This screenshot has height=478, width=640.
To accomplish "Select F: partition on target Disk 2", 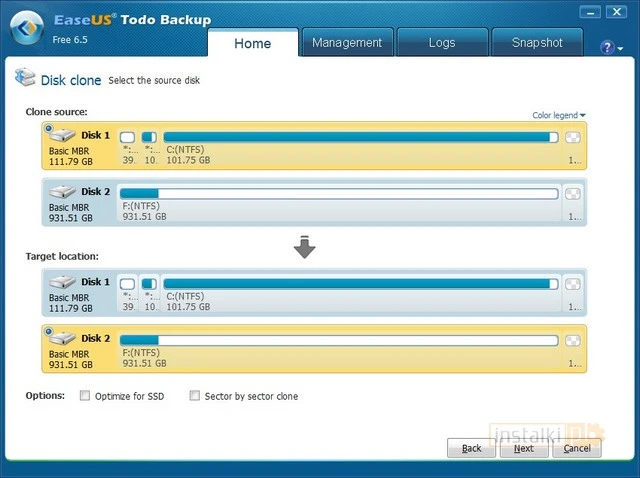I will (338, 339).
